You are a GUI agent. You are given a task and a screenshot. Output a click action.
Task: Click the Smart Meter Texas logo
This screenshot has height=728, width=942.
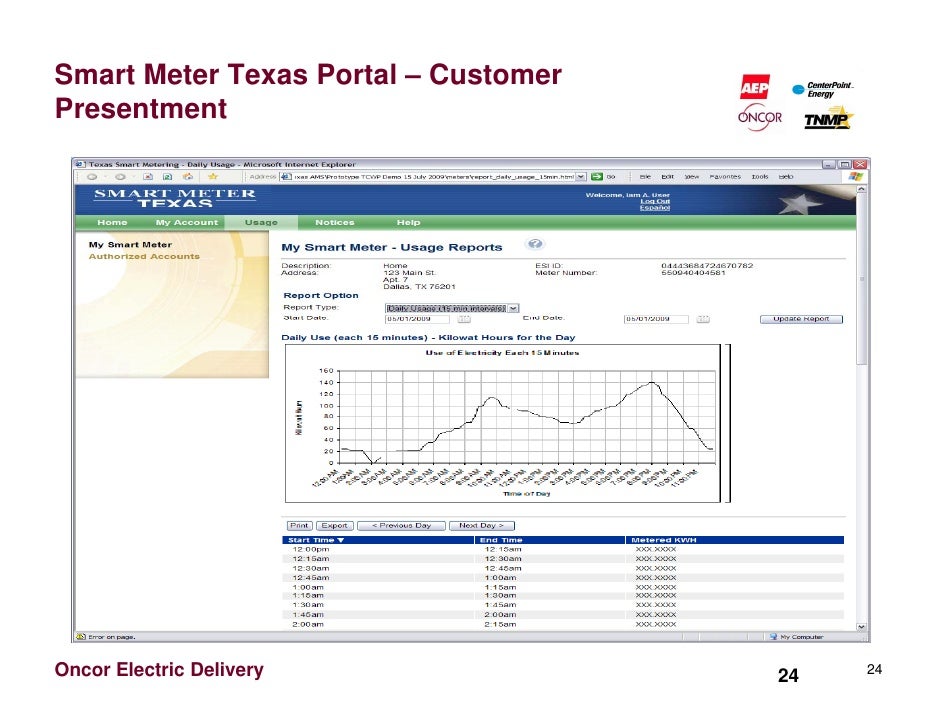pos(174,199)
